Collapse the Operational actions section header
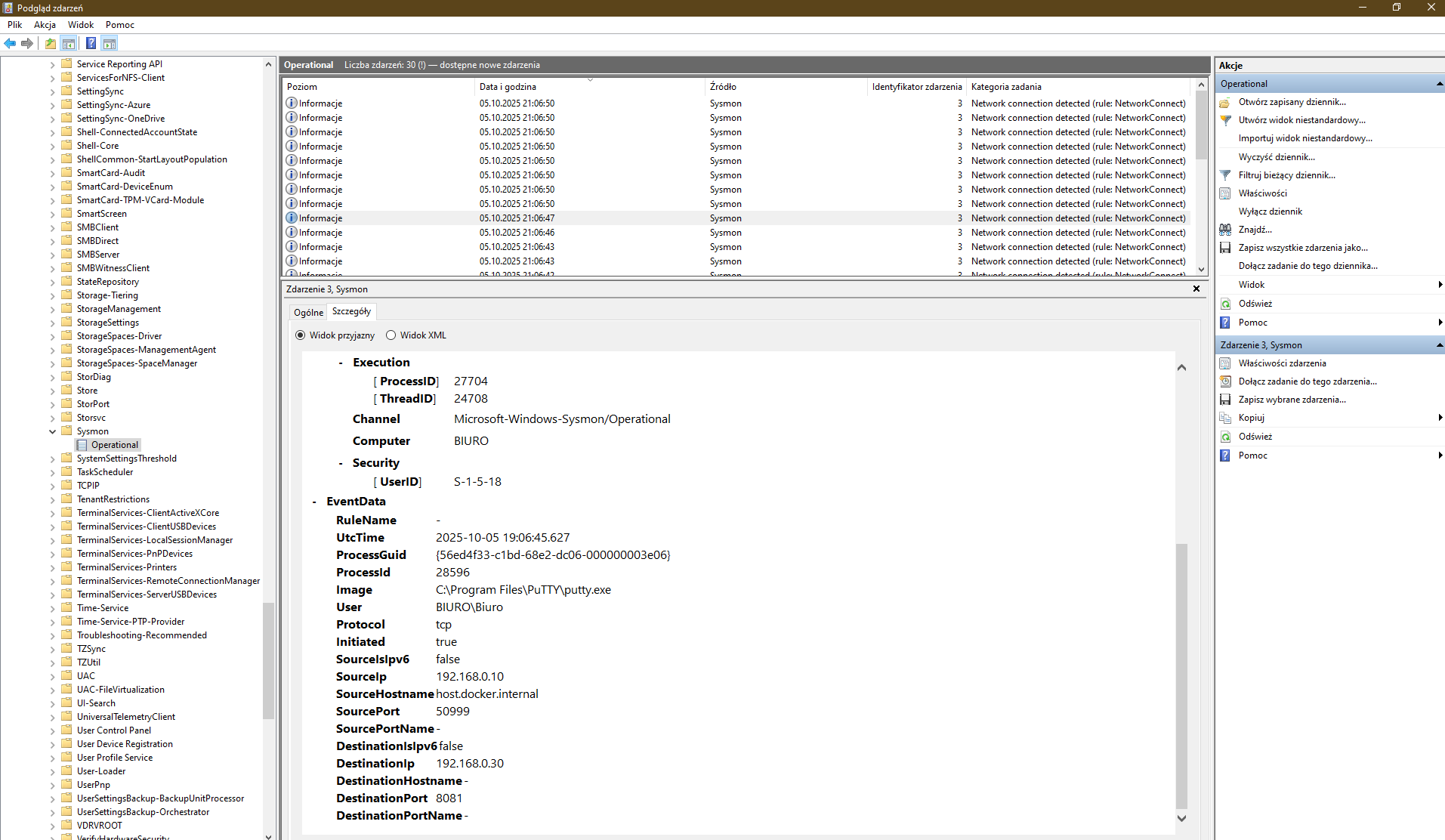 [x=1439, y=84]
